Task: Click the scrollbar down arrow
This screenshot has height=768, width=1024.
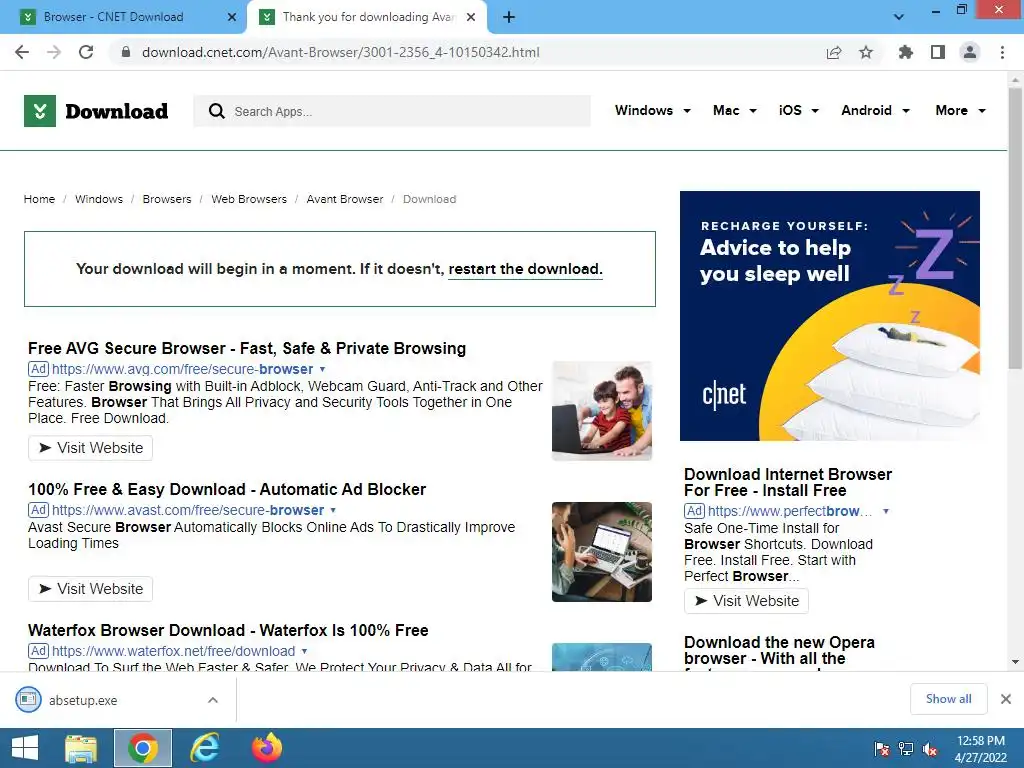Action: (x=1015, y=662)
